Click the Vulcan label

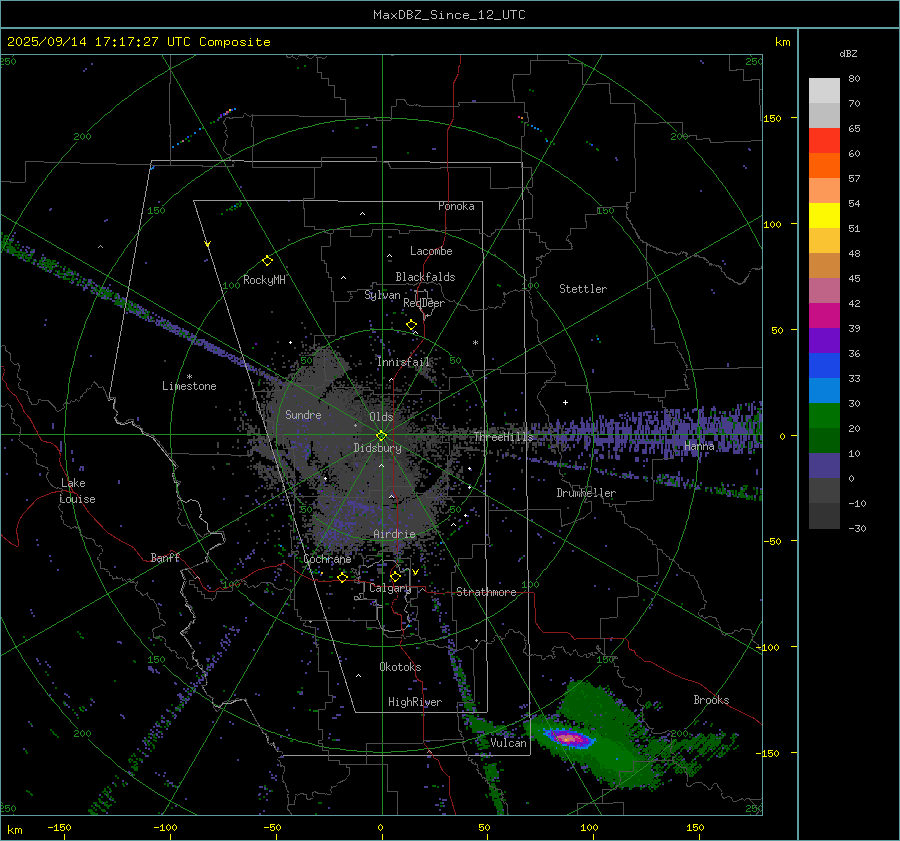[509, 743]
